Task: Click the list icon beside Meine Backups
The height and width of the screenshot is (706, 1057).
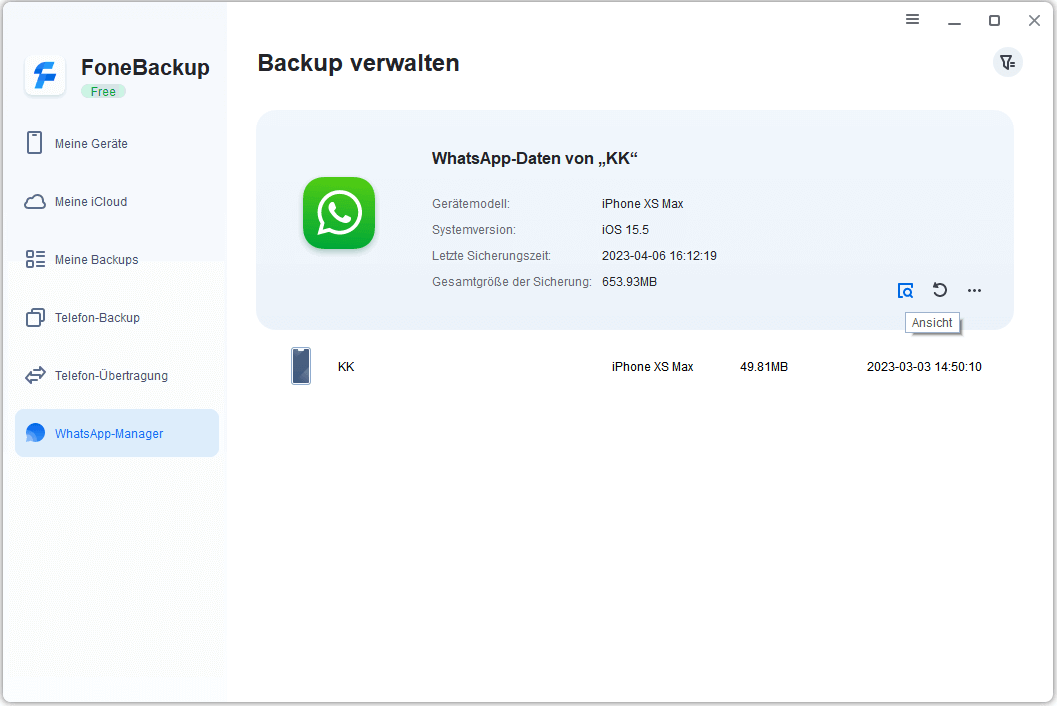Action: (35, 259)
